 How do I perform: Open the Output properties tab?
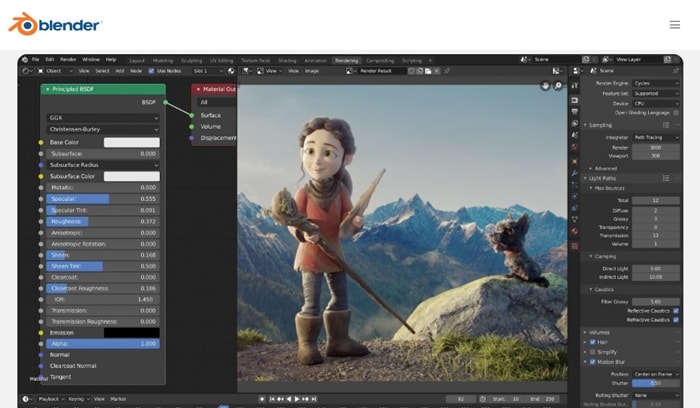pos(575,112)
